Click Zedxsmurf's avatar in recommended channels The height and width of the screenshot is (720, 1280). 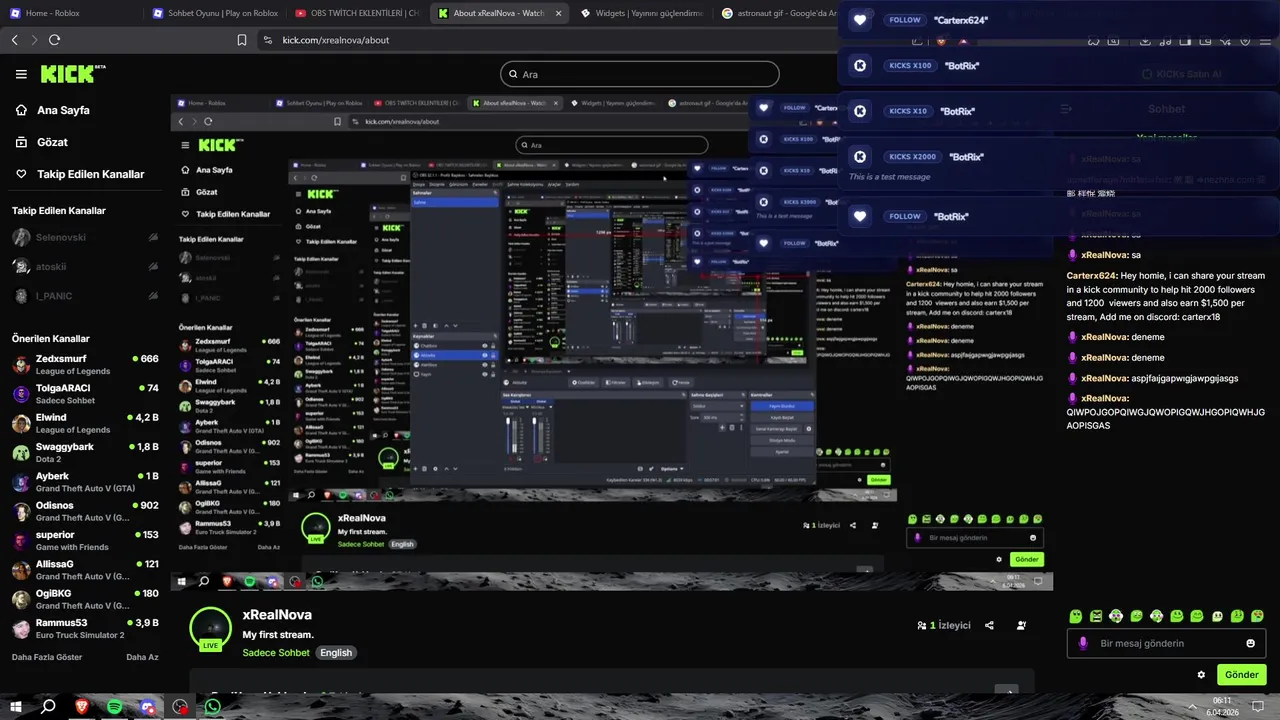pyautogui.click(x=21, y=364)
